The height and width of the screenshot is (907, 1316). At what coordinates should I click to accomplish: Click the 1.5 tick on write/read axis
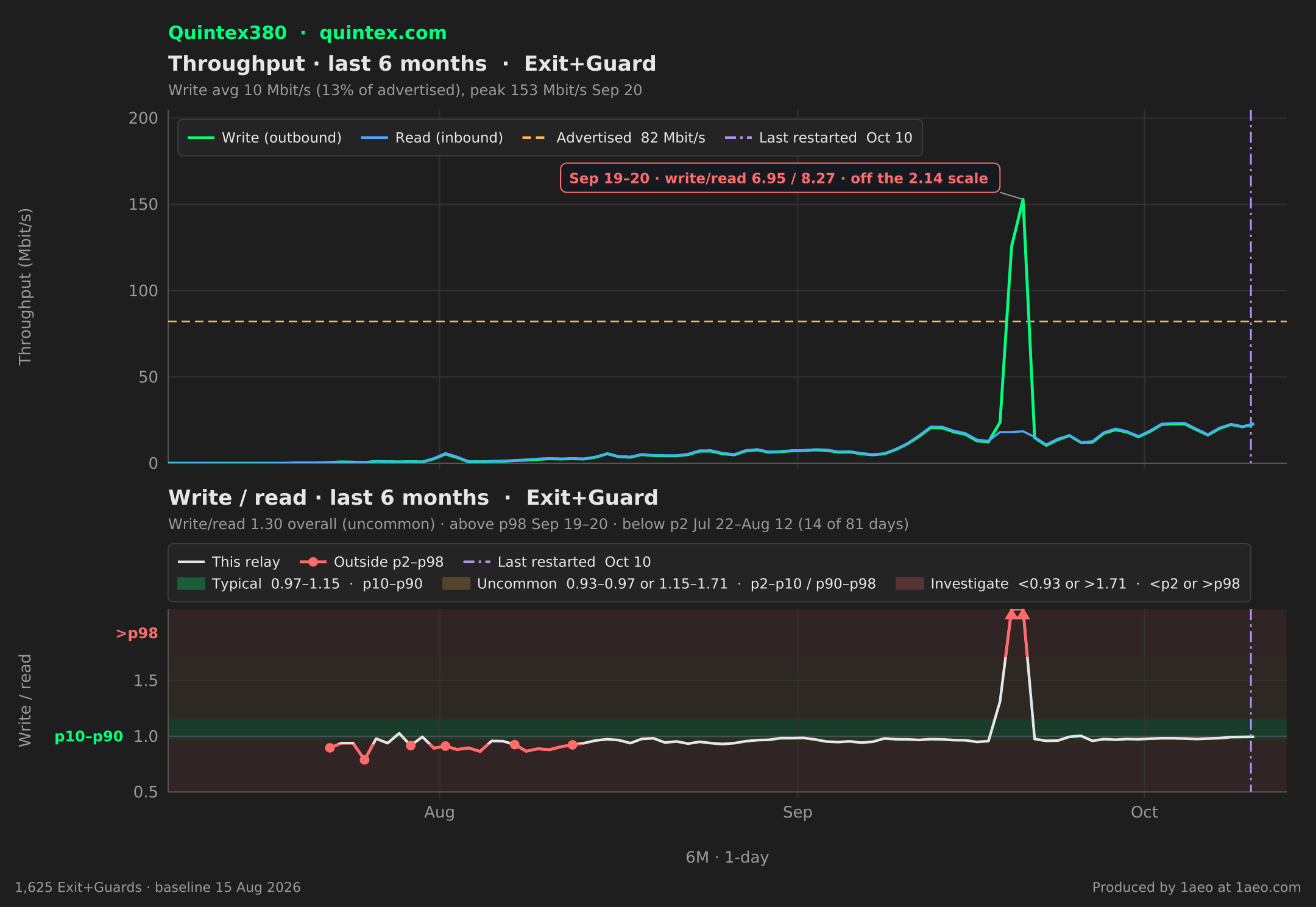pos(146,680)
